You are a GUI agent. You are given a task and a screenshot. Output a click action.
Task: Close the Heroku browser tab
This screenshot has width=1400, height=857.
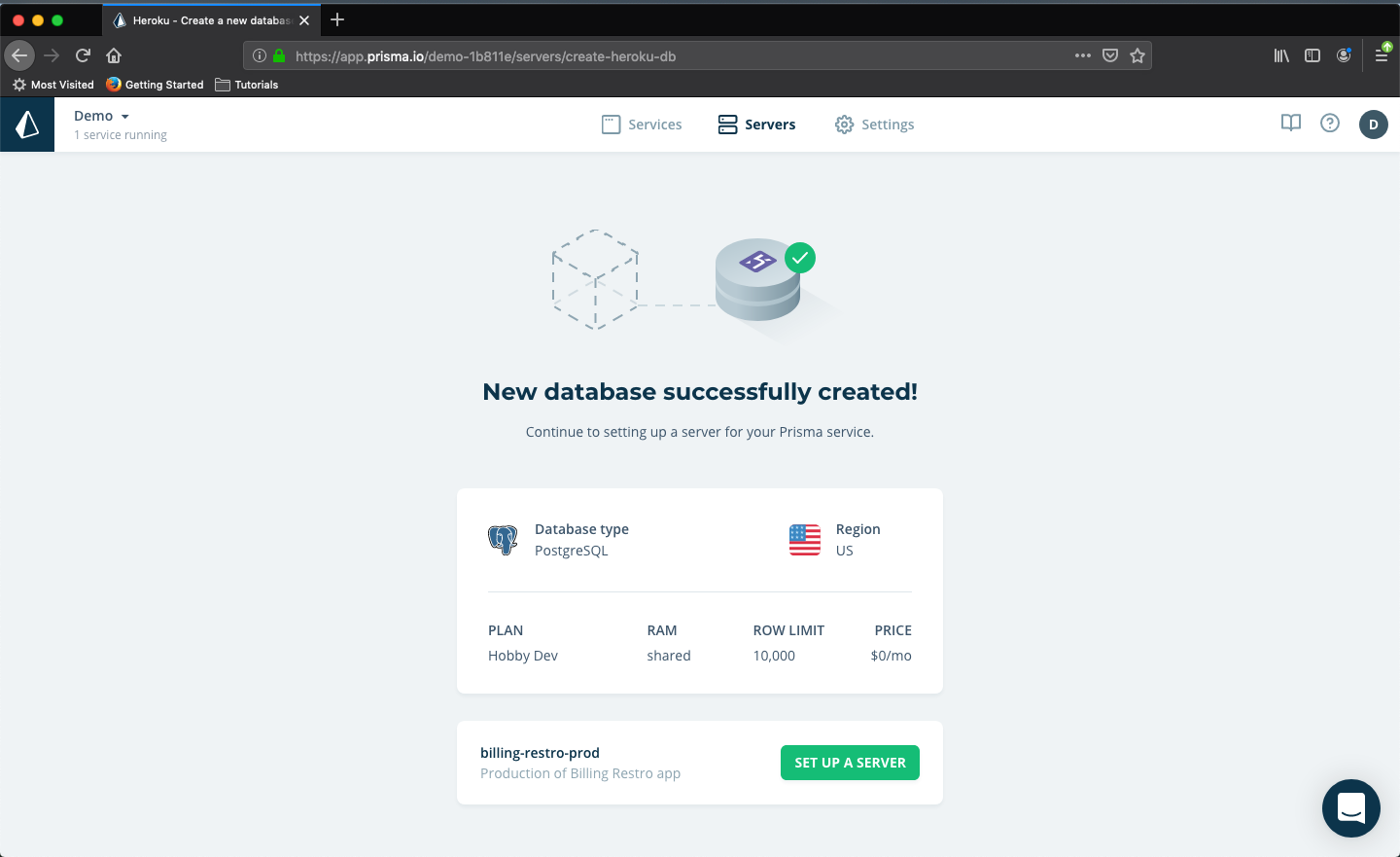[304, 20]
